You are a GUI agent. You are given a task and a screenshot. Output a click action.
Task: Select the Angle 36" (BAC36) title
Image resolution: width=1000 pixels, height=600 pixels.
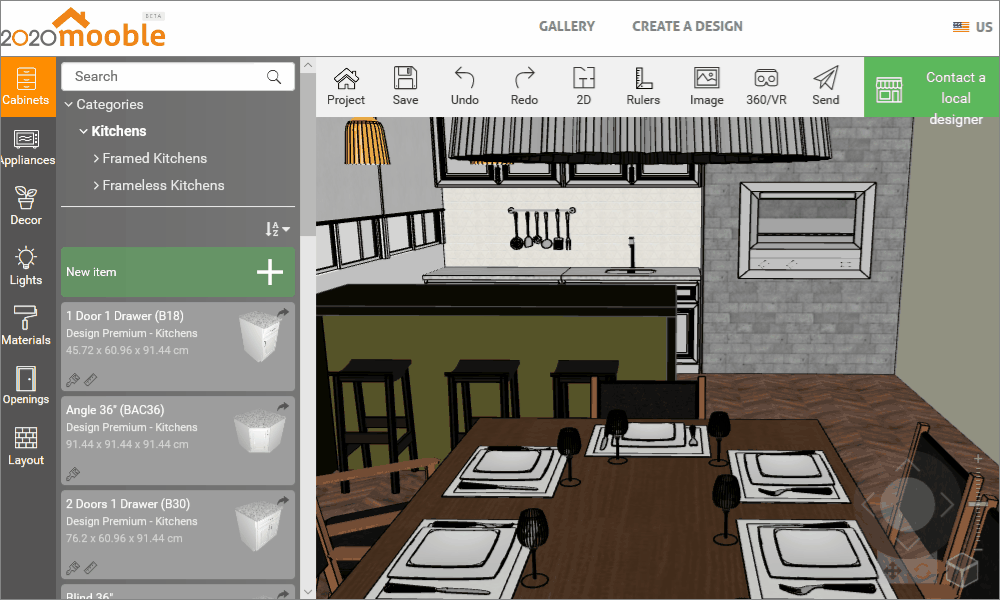(x=115, y=410)
